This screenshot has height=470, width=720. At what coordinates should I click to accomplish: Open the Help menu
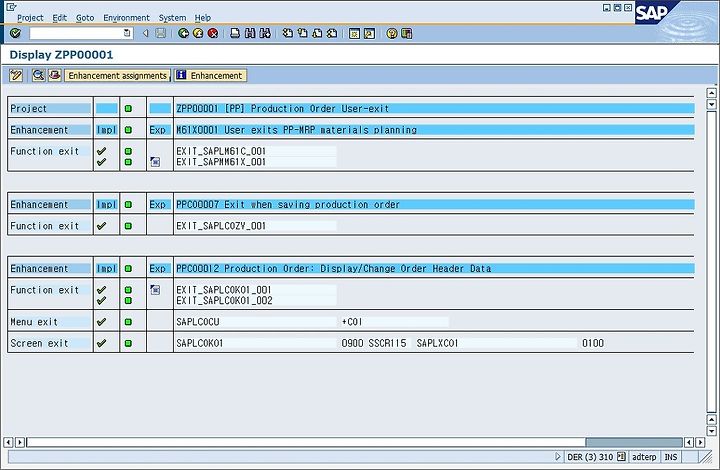point(202,17)
